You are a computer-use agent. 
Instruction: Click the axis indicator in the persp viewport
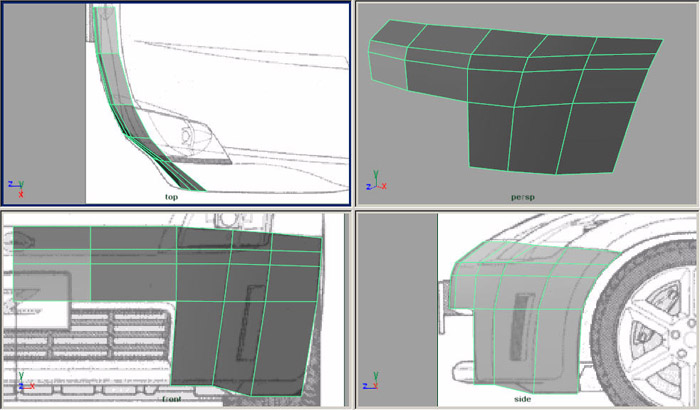pos(375,183)
